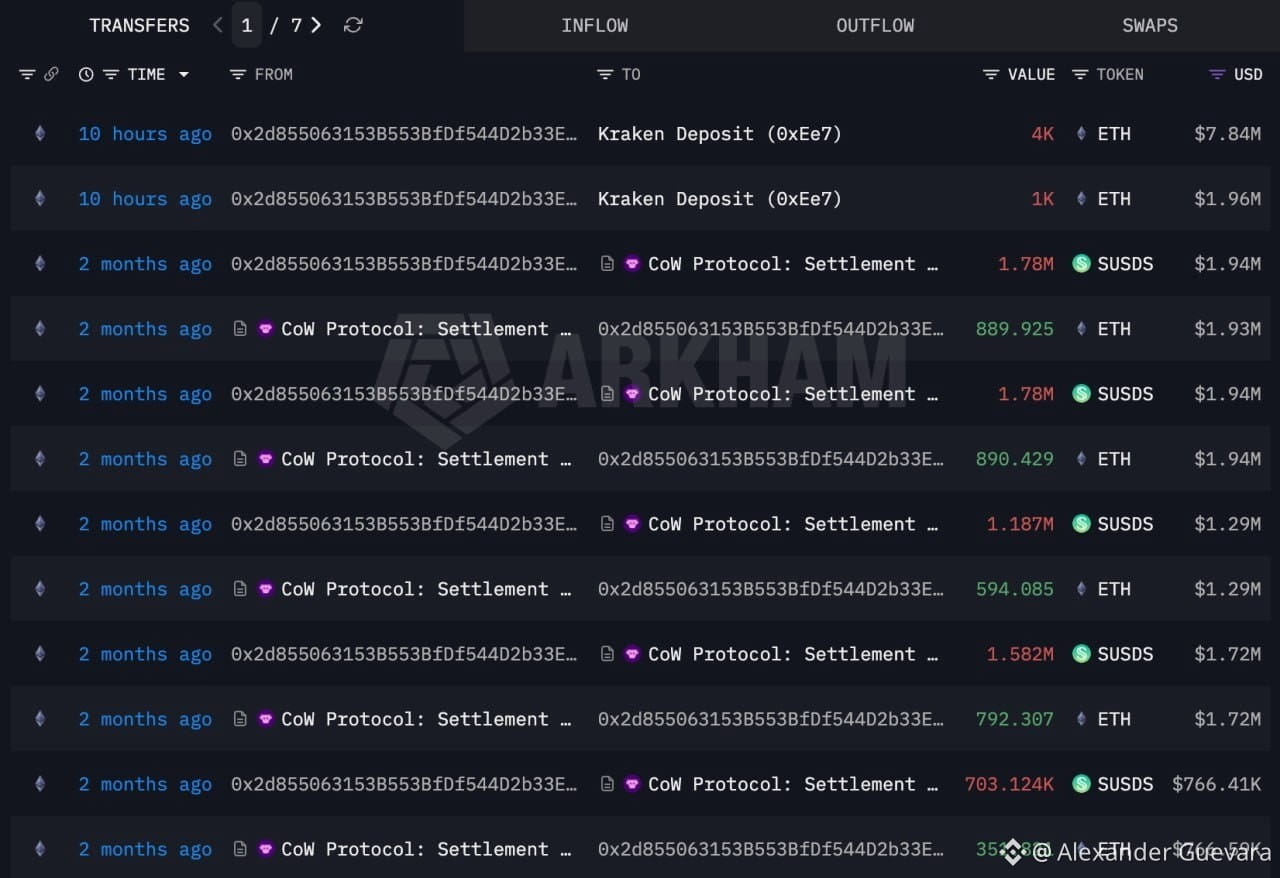Click the $766.41K USD amount
The width and height of the screenshot is (1280, 878).
pos(1216,783)
